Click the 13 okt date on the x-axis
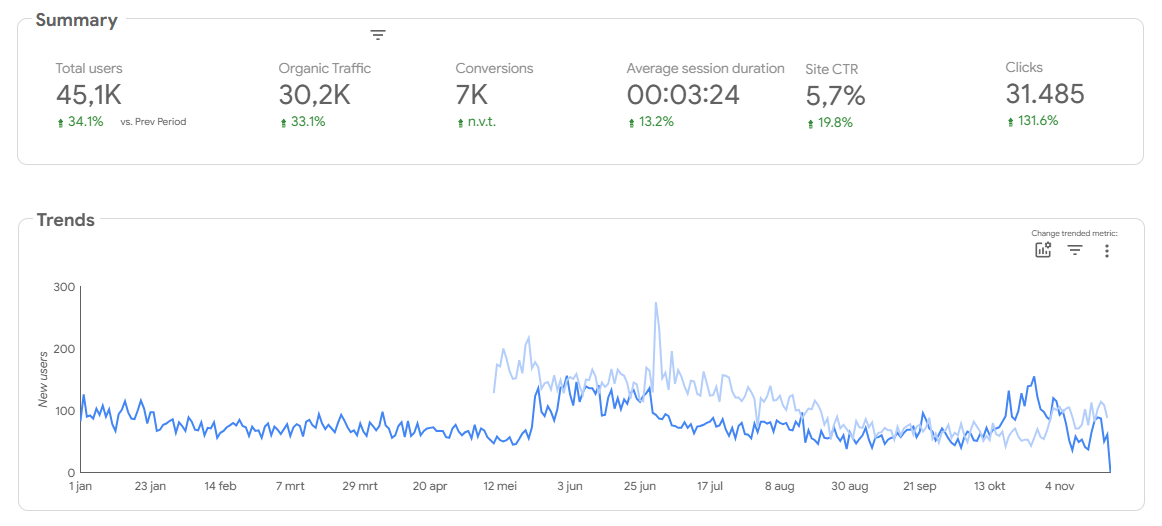 [989, 487]
